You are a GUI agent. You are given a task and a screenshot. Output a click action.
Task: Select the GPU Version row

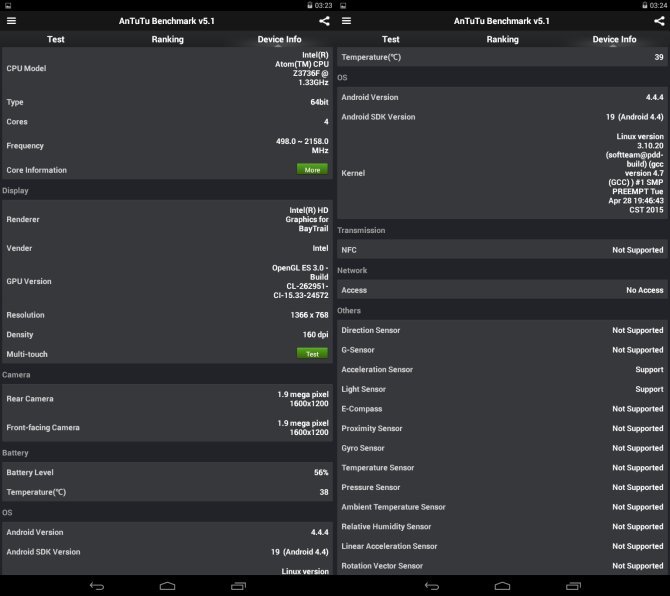pos(168,281)
